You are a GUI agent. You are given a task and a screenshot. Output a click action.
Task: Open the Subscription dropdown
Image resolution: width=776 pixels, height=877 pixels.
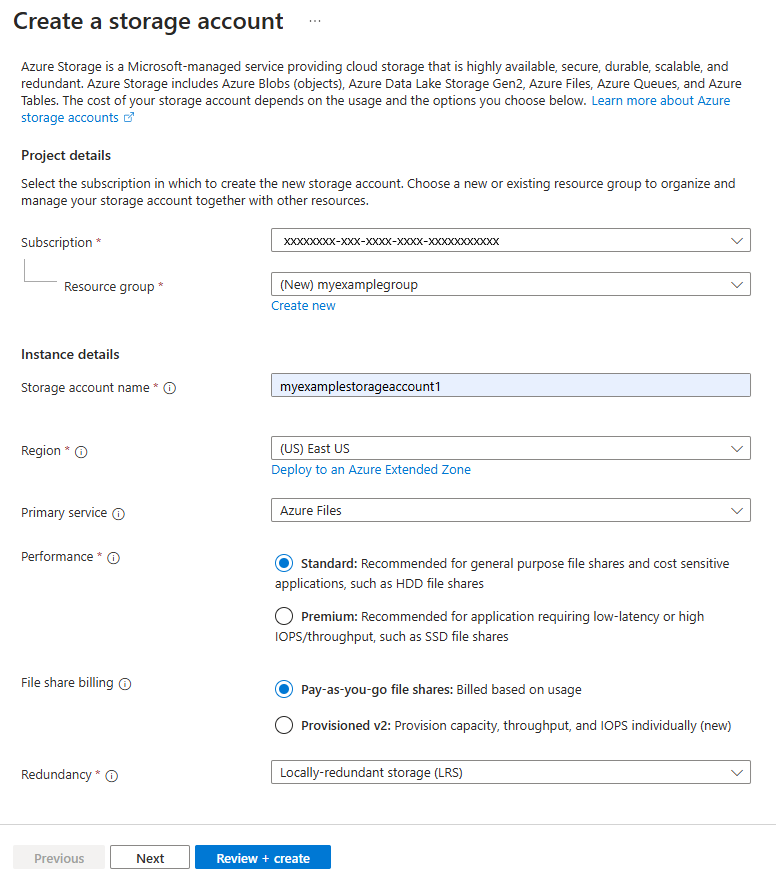pos(510,240)
